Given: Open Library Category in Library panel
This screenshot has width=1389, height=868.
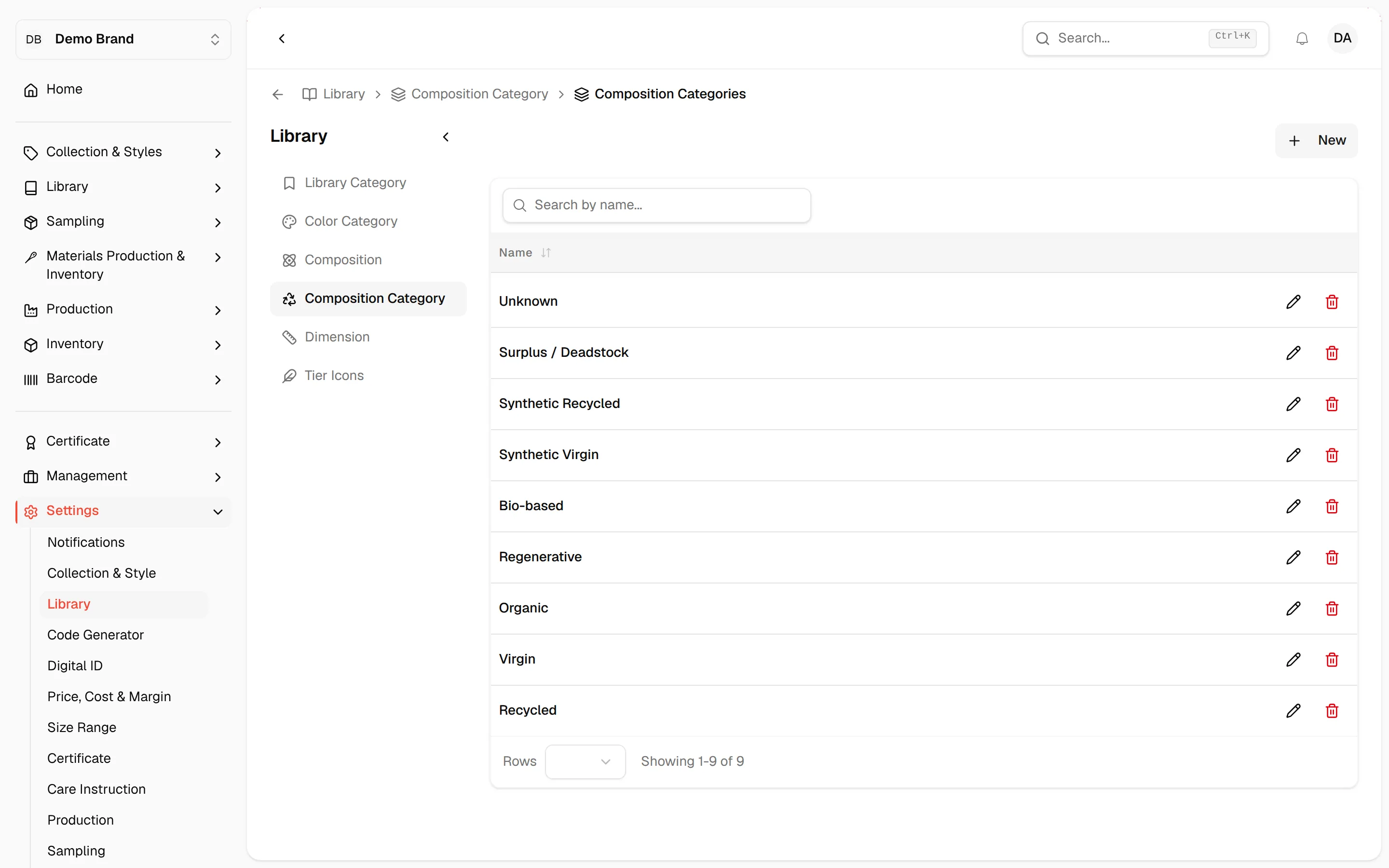Looking at the screenshot, I should pyautogui.click(x=368, y=183).
